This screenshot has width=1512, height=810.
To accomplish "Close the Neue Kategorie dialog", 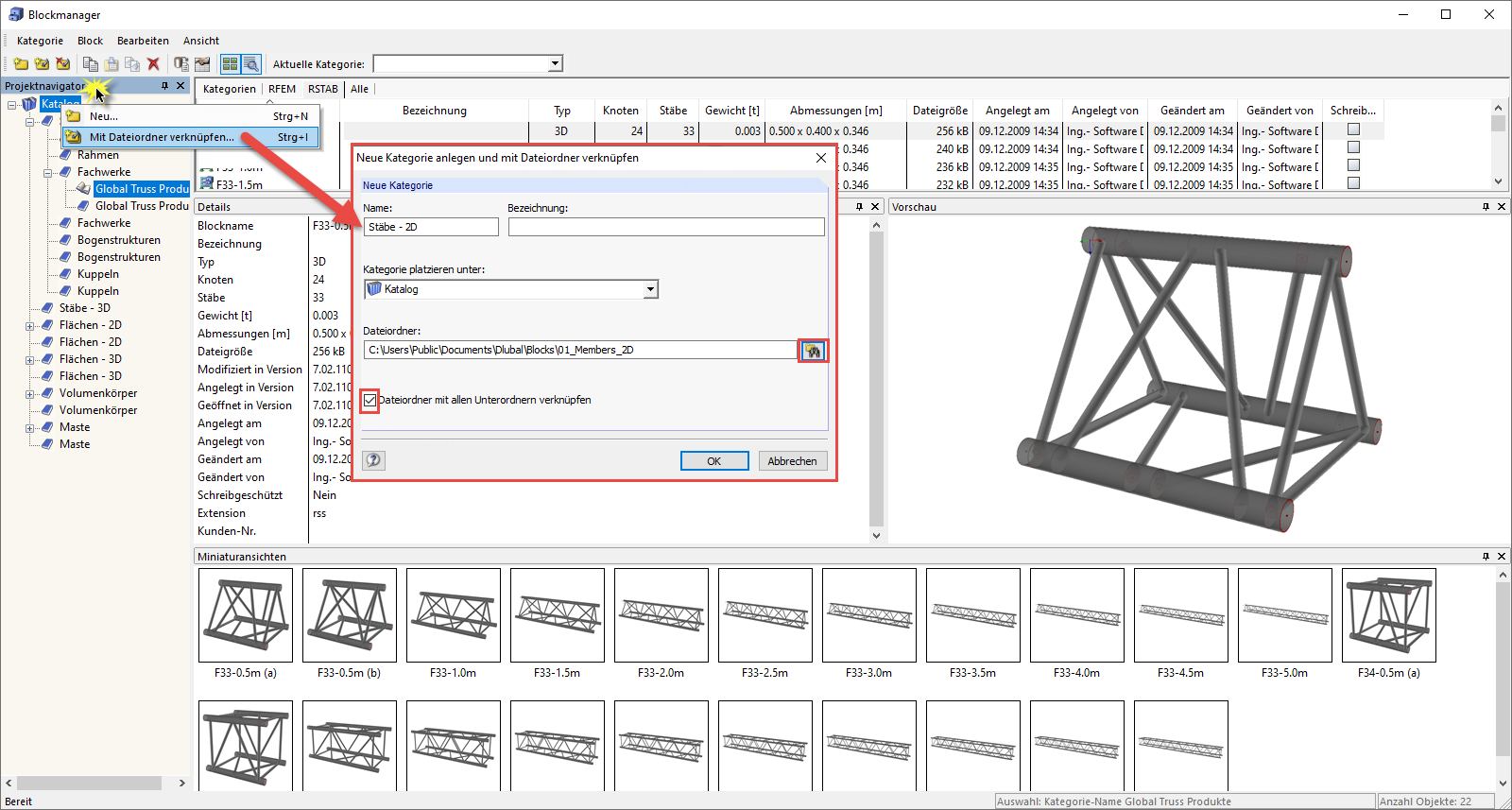I will (821, 158).
